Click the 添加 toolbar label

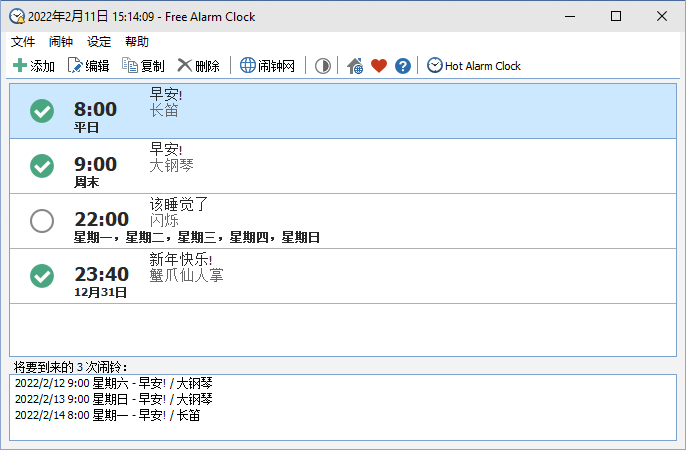click(x=42, y=66)
